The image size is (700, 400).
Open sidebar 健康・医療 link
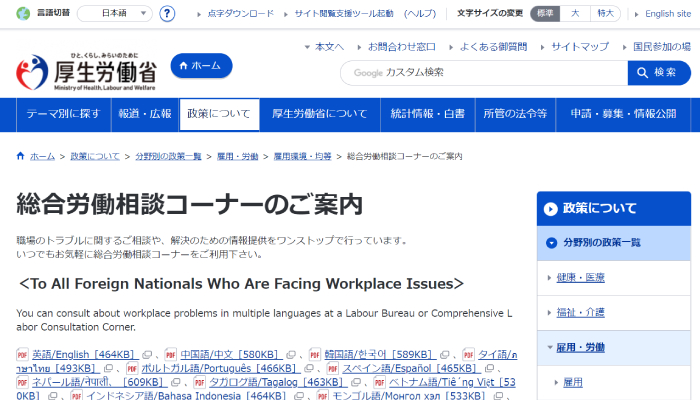(x=580, y=278)
